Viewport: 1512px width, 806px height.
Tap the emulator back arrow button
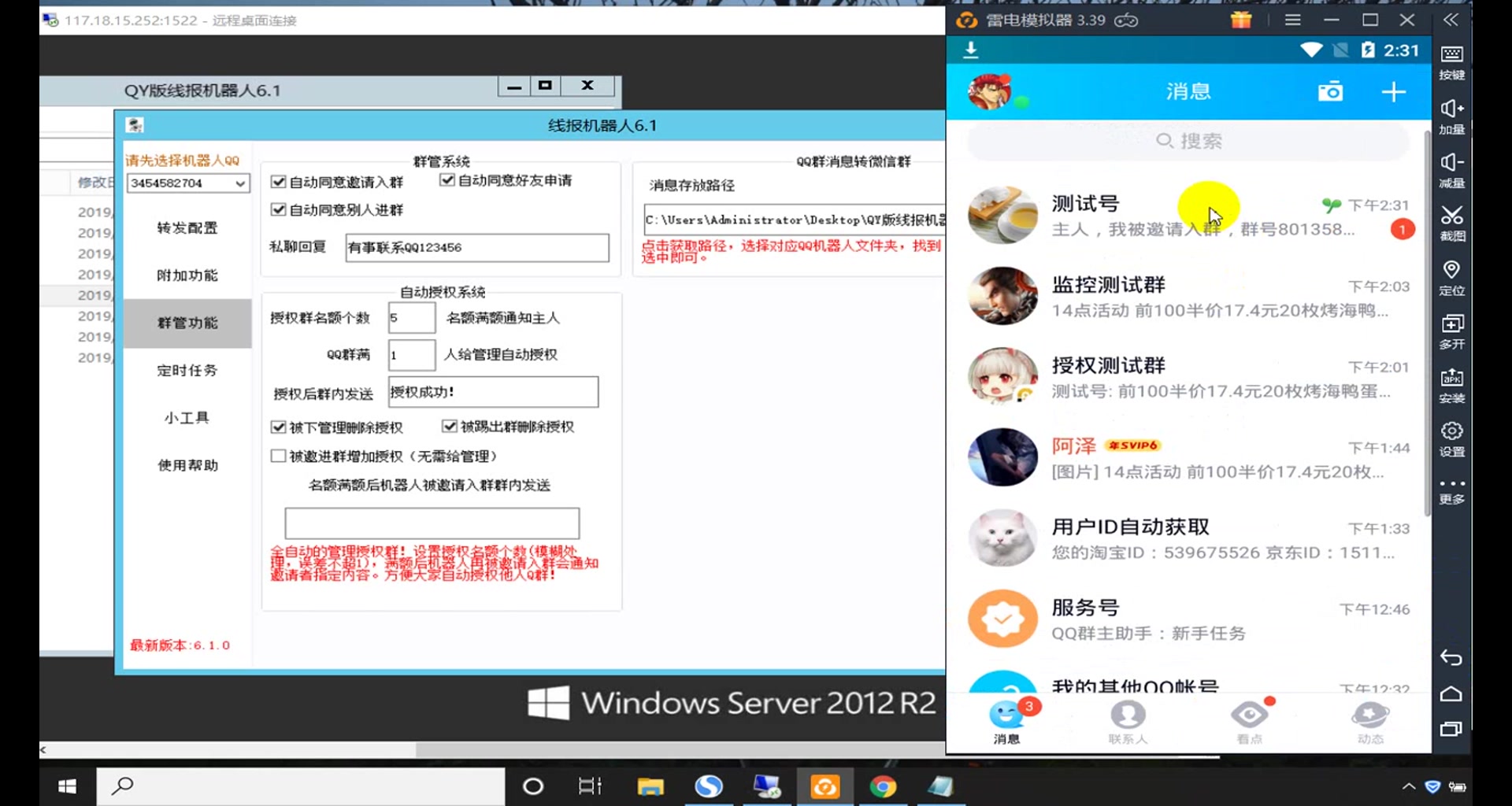(1451, 658)
